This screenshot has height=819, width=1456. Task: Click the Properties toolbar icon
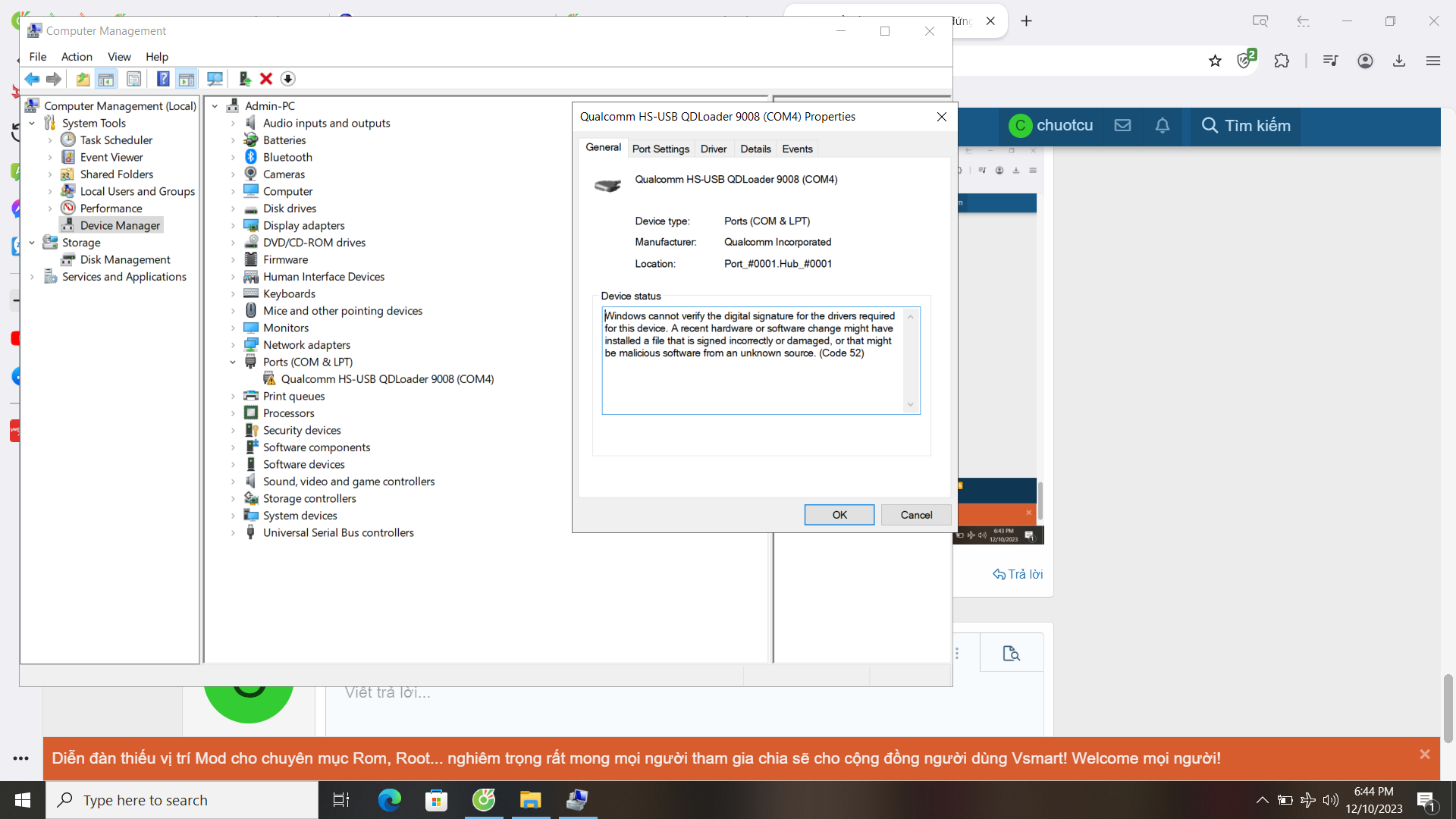pyautogui.click(x=133, y=79)
